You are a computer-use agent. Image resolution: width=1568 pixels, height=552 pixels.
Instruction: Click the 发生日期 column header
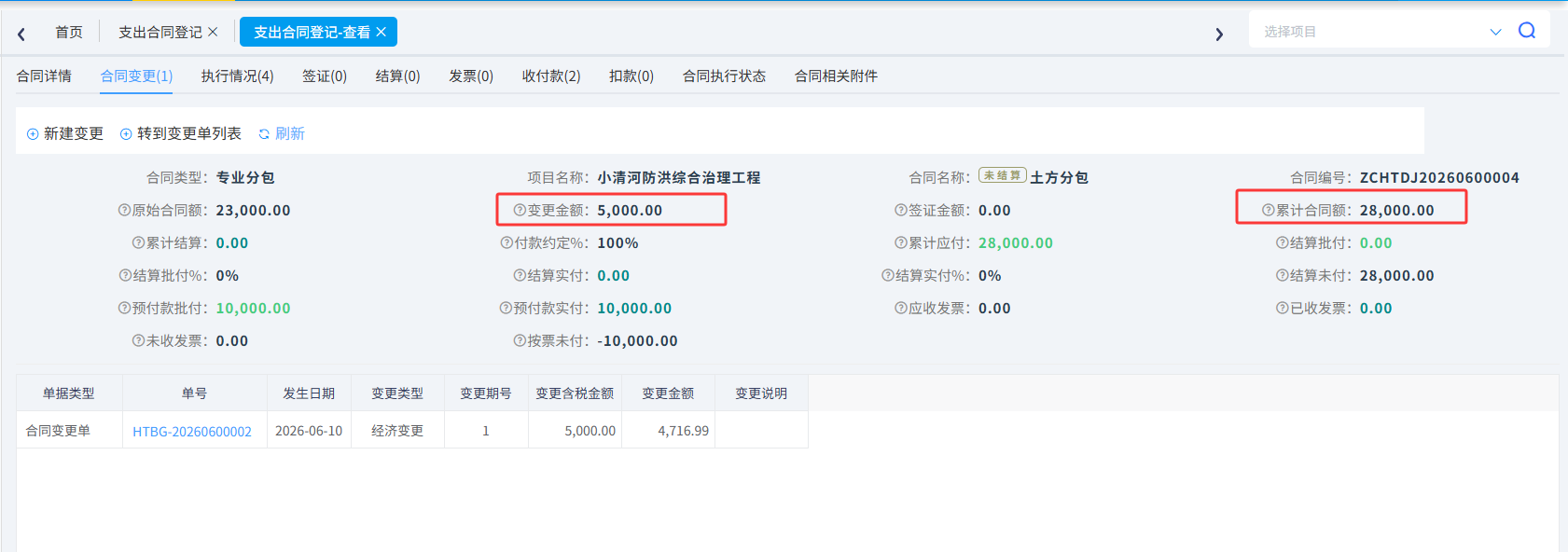coord(309,393)
